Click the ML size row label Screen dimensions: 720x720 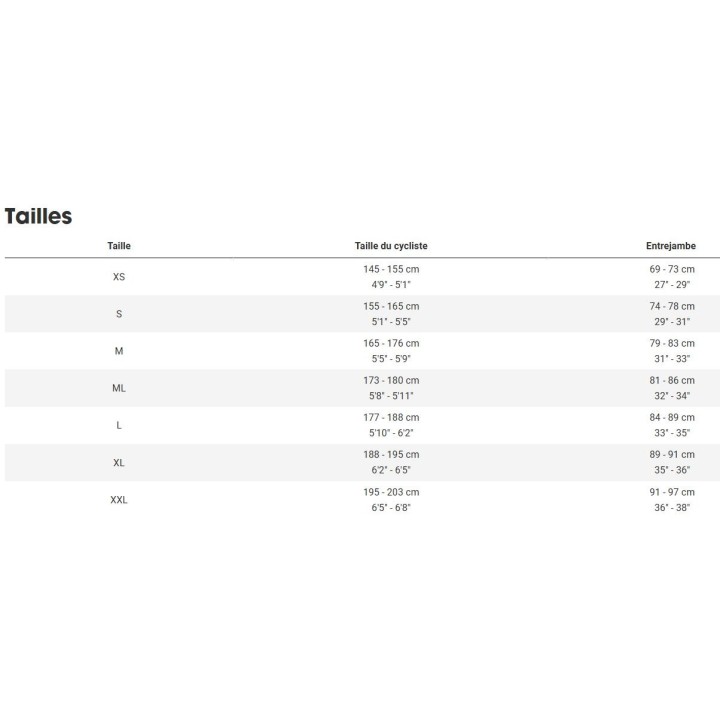[119, 388]
